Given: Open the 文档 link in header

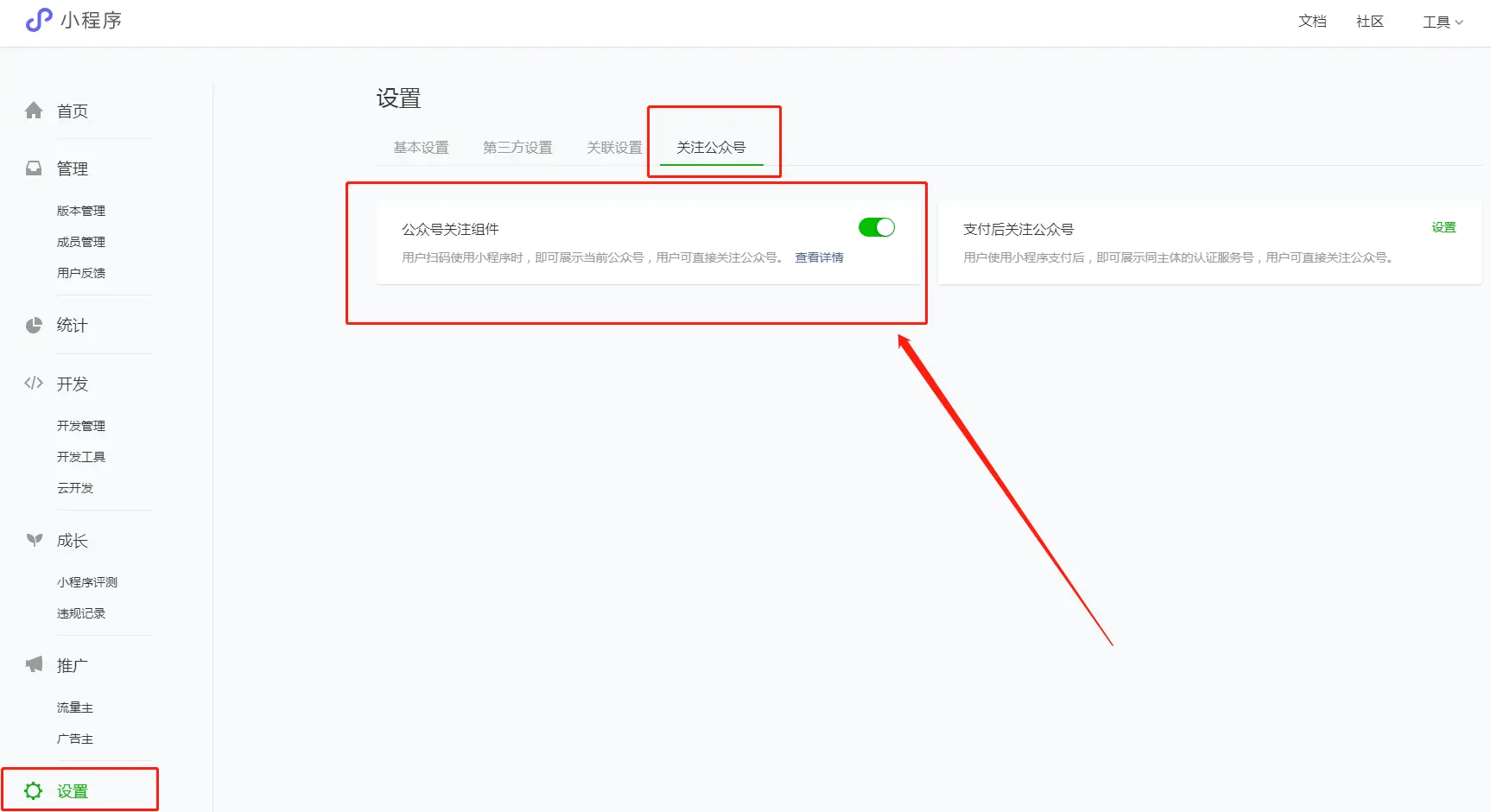Looking at the screenshot, I should [x=1312, y=21].
